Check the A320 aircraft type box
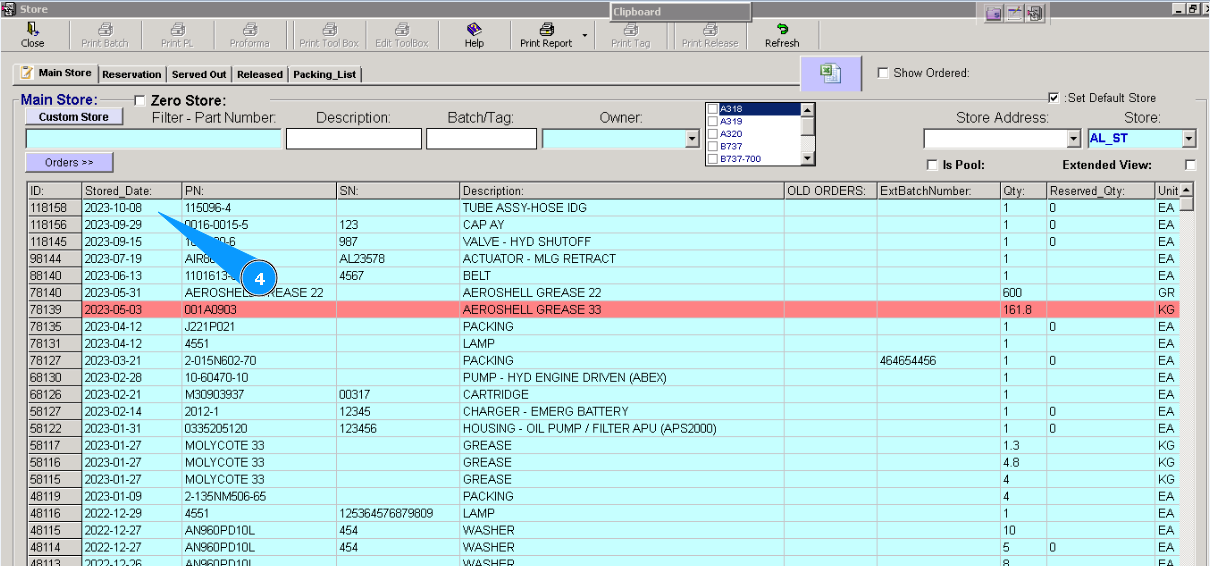 click(713, 134)
